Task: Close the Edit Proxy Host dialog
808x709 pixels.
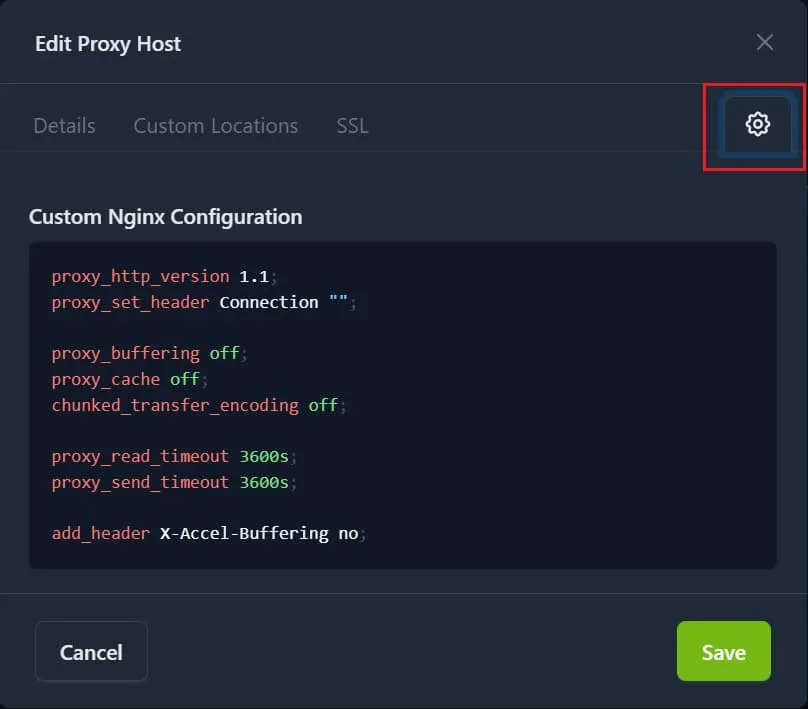Action: click(764, 42)
